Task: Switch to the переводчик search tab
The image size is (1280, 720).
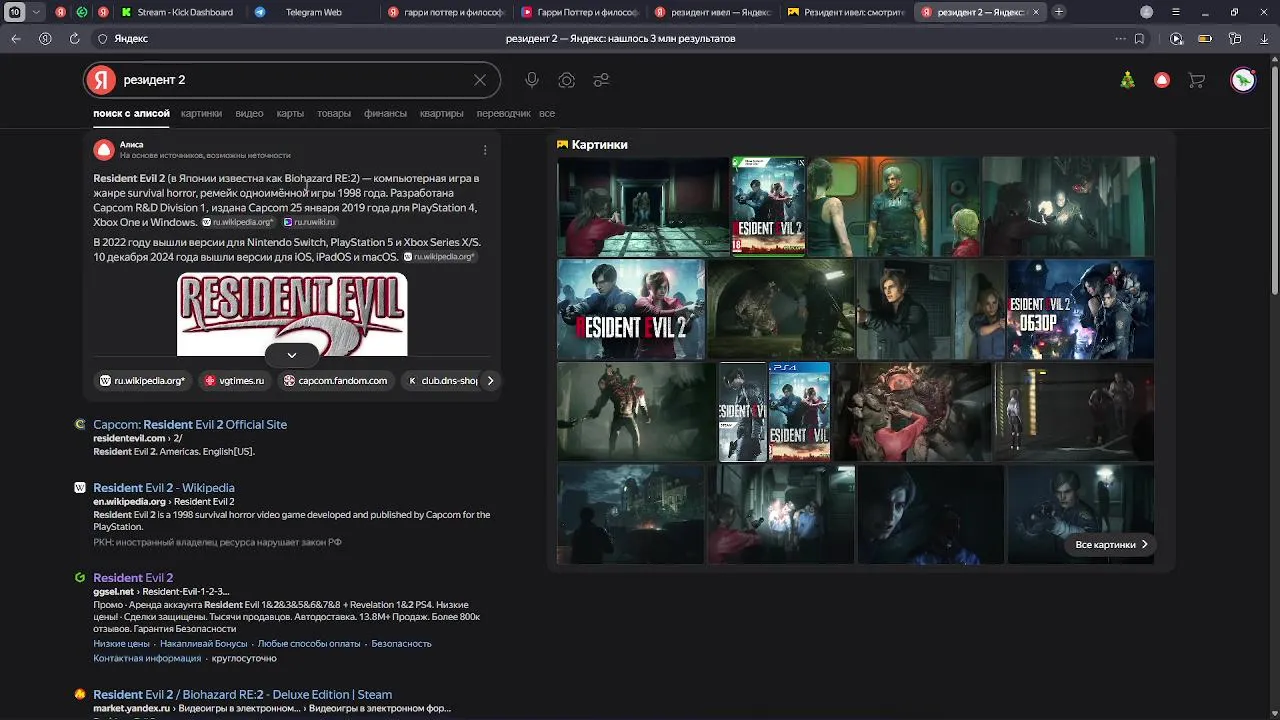Action: [503, 113]
